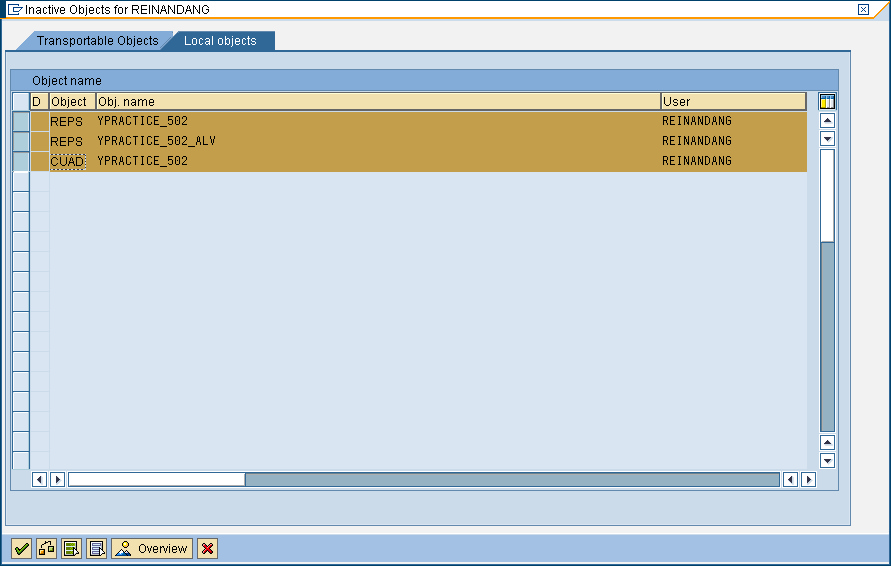
Task: Toggle row selector for YPRACTICE_502_ALV
Action: click(x=21, y=141)
